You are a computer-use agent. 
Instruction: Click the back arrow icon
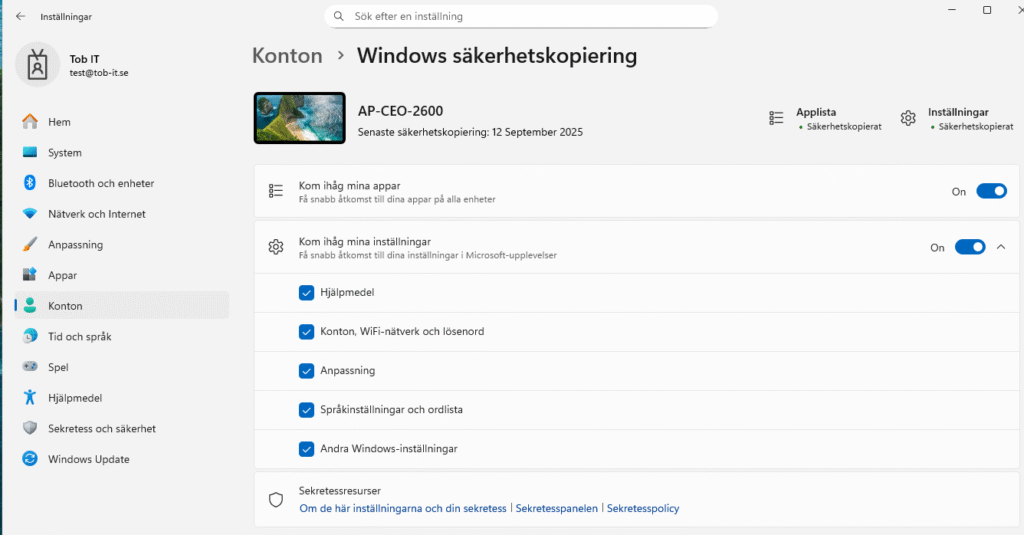click(21, 17)
